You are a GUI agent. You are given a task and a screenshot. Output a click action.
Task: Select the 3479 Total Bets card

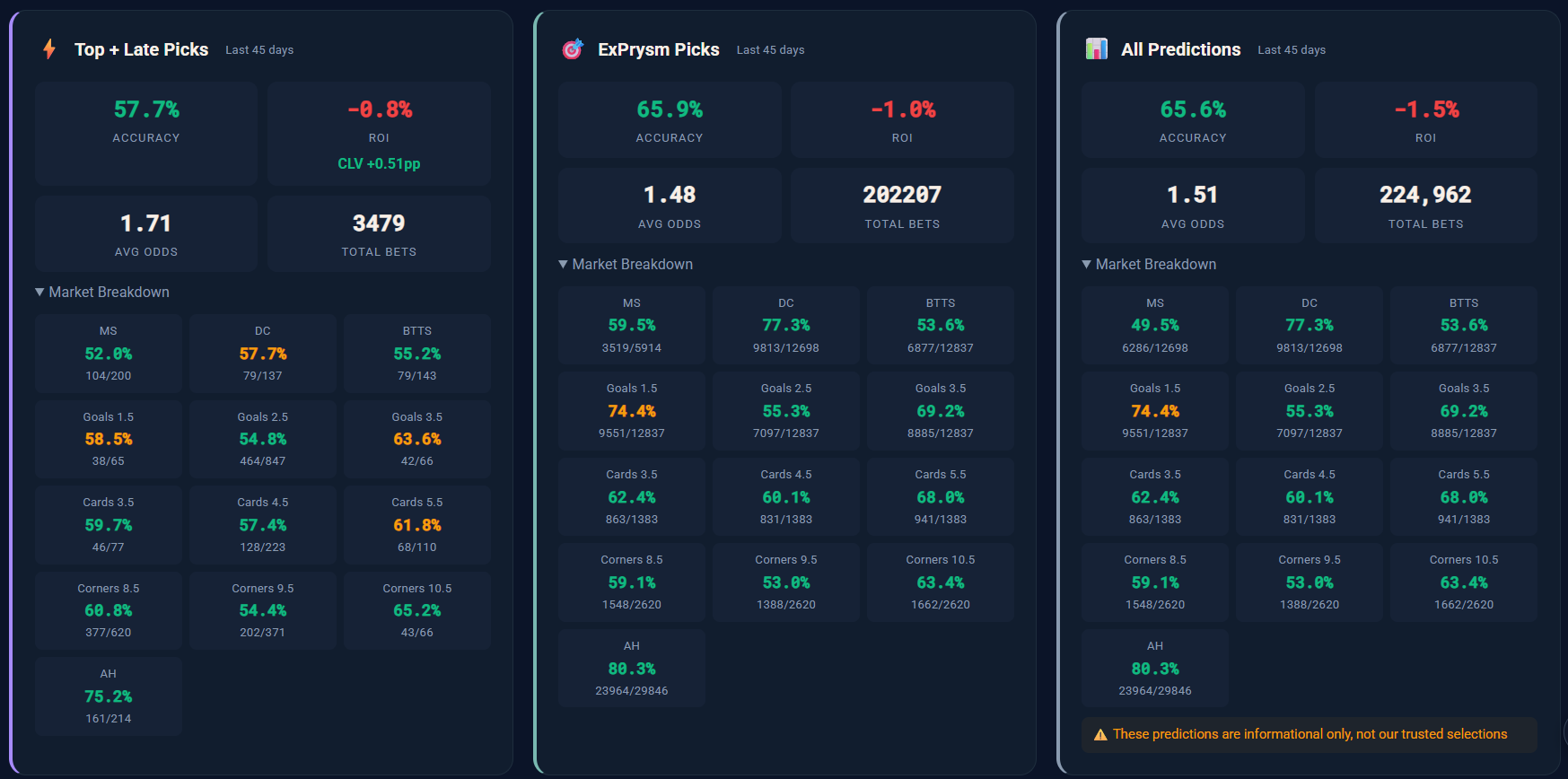coord(380,234)
